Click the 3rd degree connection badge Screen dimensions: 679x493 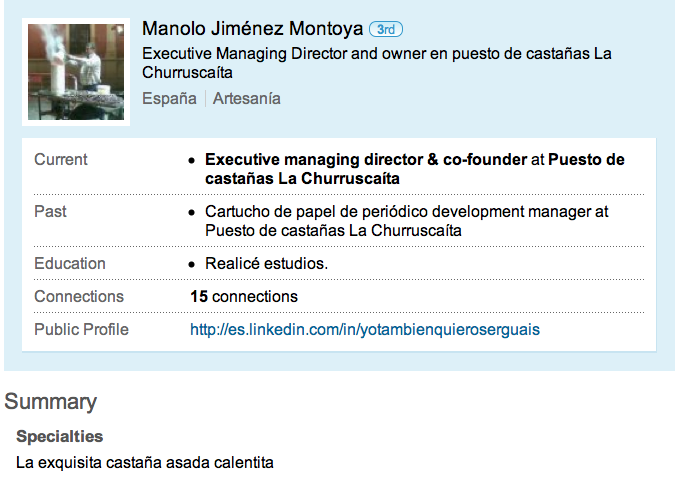point(386,28)
